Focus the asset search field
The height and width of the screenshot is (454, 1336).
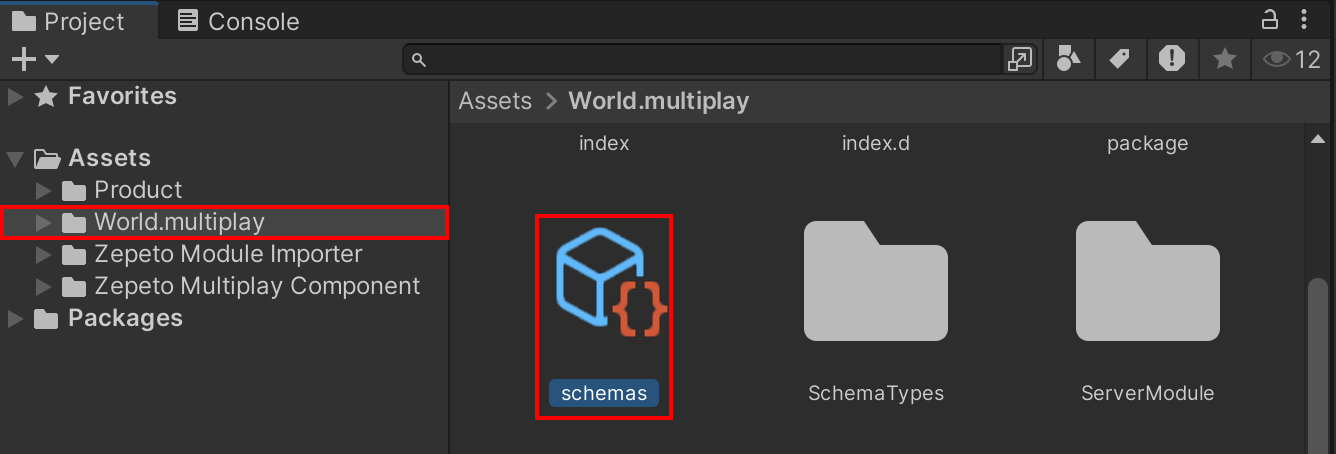pos(702,59)
